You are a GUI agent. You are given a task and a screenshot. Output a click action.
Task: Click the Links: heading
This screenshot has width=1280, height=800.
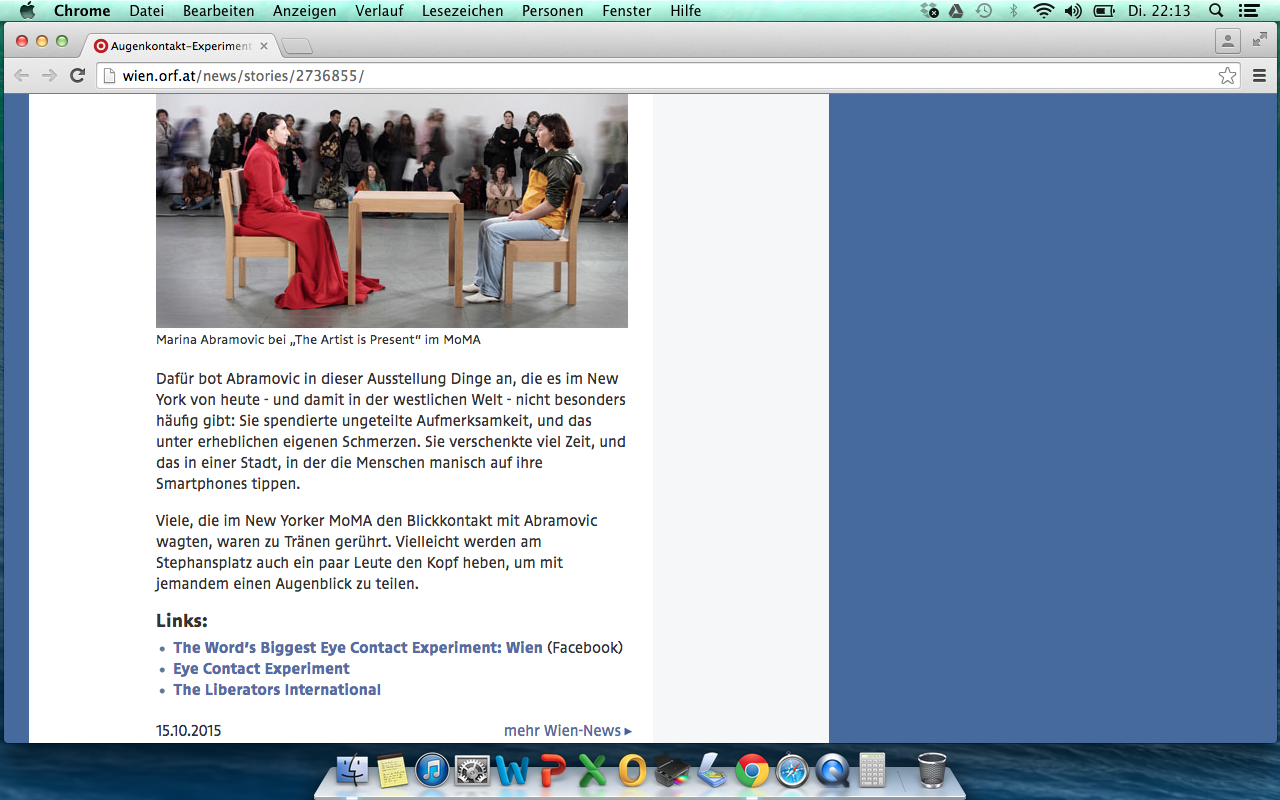(x=182, y=621)
